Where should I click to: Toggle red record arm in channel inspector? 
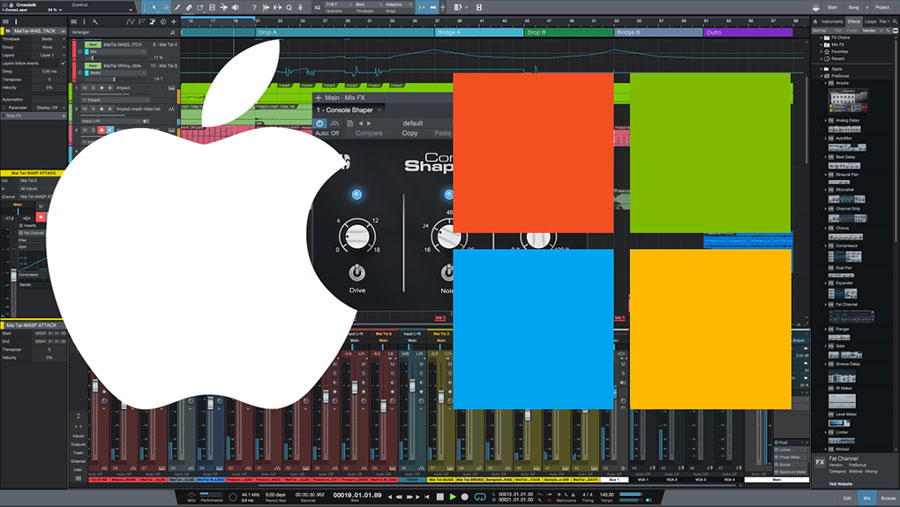(41, 216)
